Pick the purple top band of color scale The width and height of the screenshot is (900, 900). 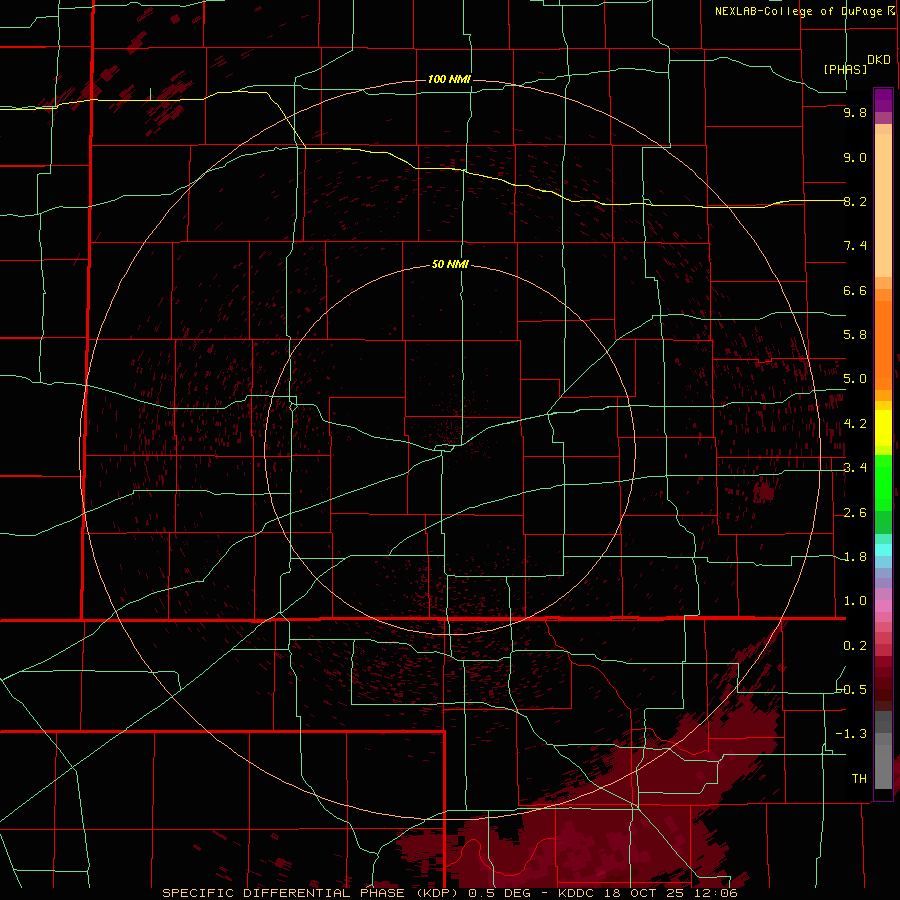point(883,100)
